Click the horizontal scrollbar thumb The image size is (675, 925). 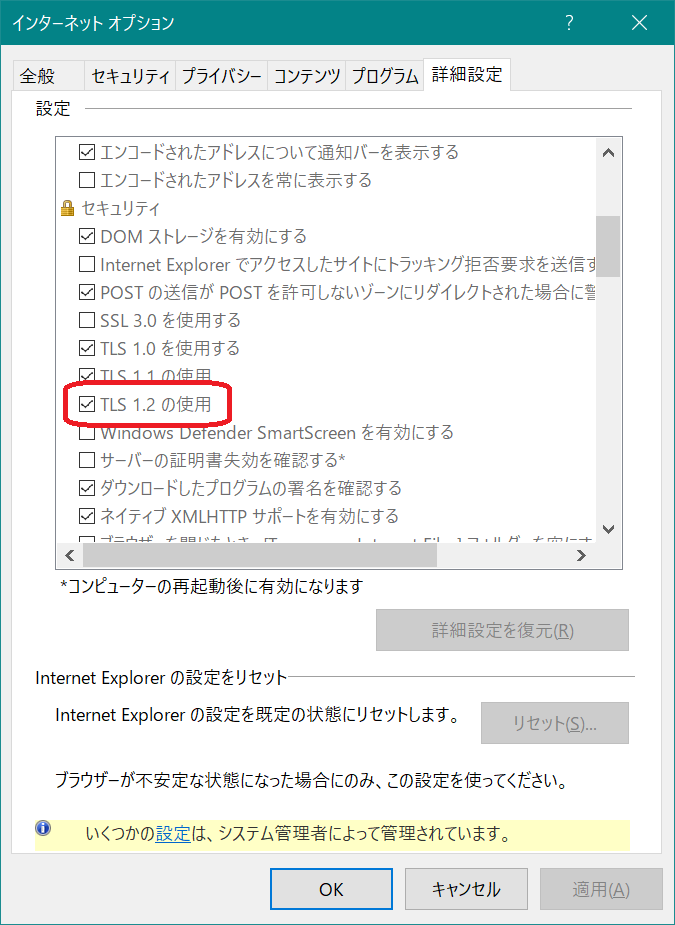coord(260,555)
